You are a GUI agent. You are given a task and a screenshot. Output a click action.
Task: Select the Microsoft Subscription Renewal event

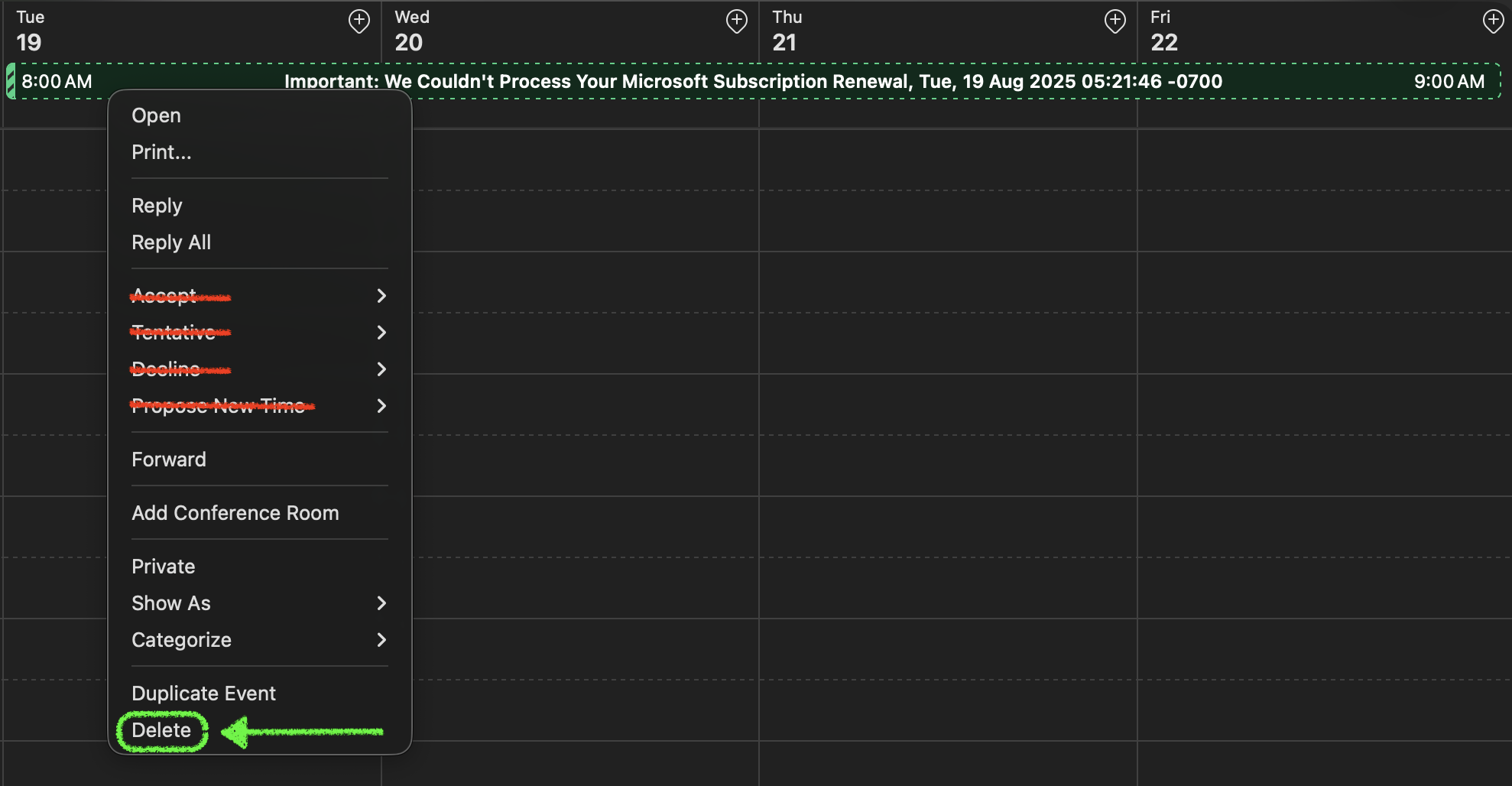coord(753,82)
